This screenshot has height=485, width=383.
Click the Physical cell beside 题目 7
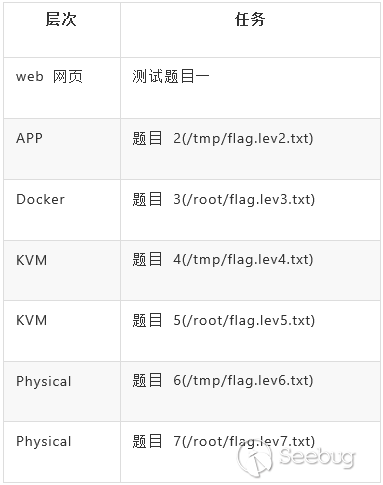click(62, 452)
